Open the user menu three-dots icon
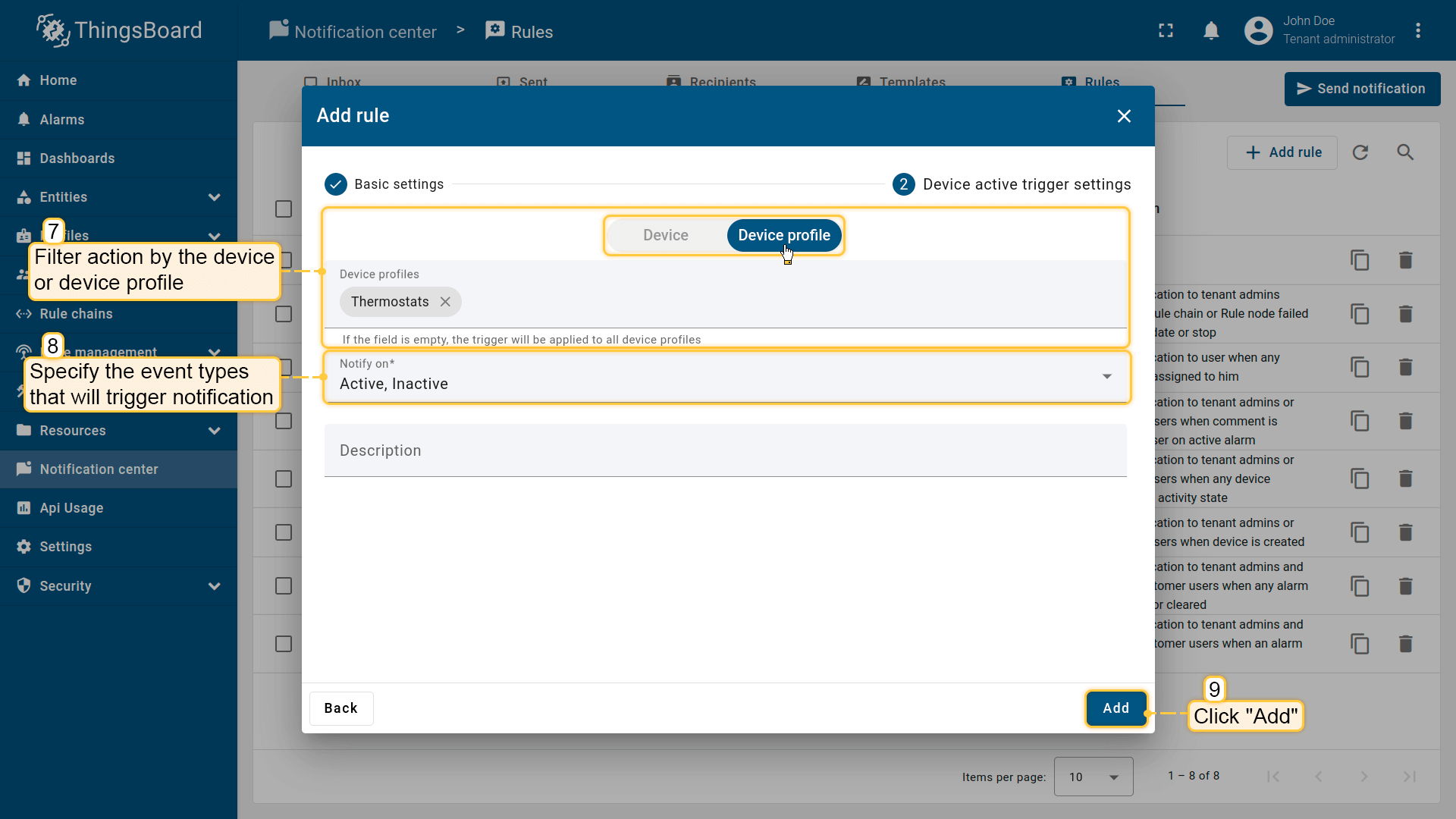Screen dimensions: 1456x819 tap(1417, 31)
